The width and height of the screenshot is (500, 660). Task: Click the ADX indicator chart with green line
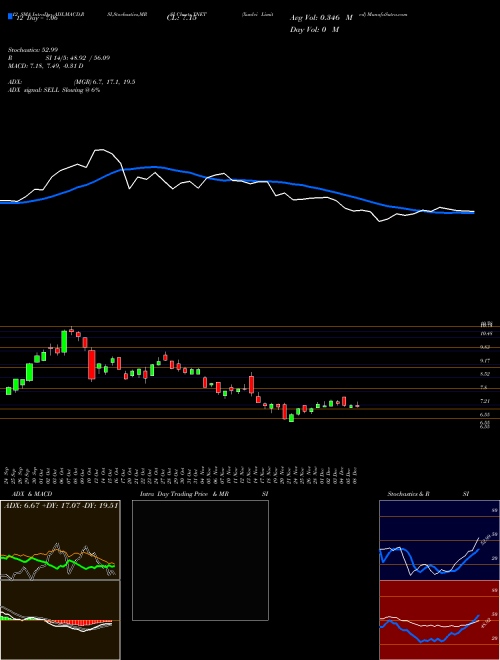(60, 540)
